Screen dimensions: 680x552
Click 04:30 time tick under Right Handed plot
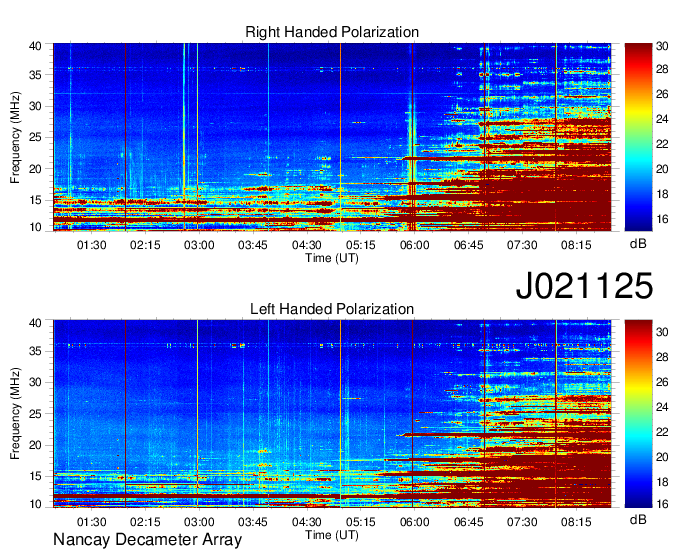307,245
